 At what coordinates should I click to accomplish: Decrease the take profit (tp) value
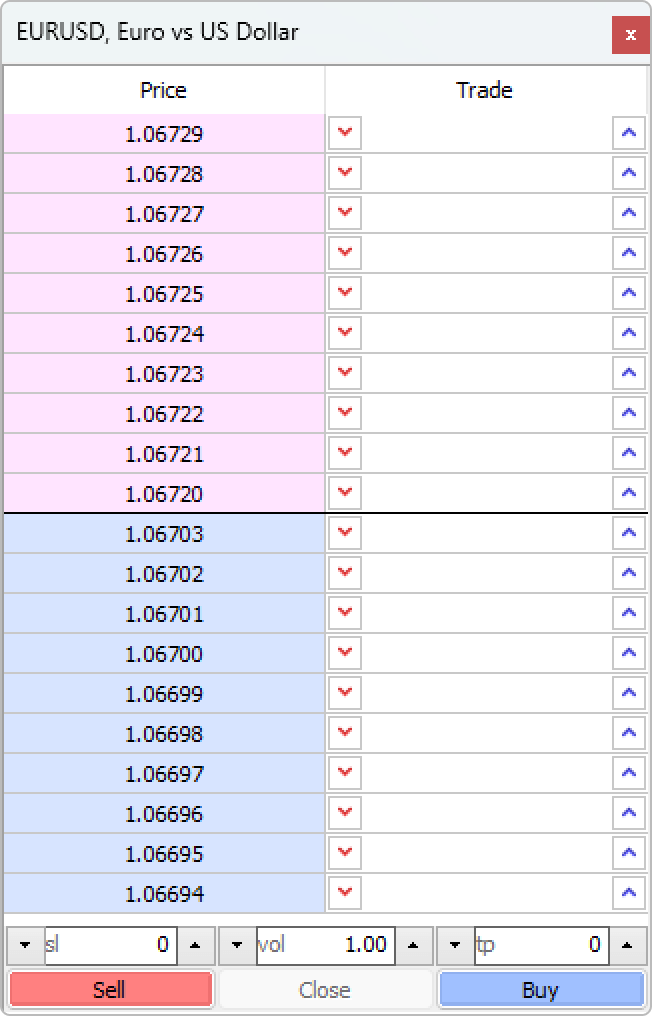455,945
